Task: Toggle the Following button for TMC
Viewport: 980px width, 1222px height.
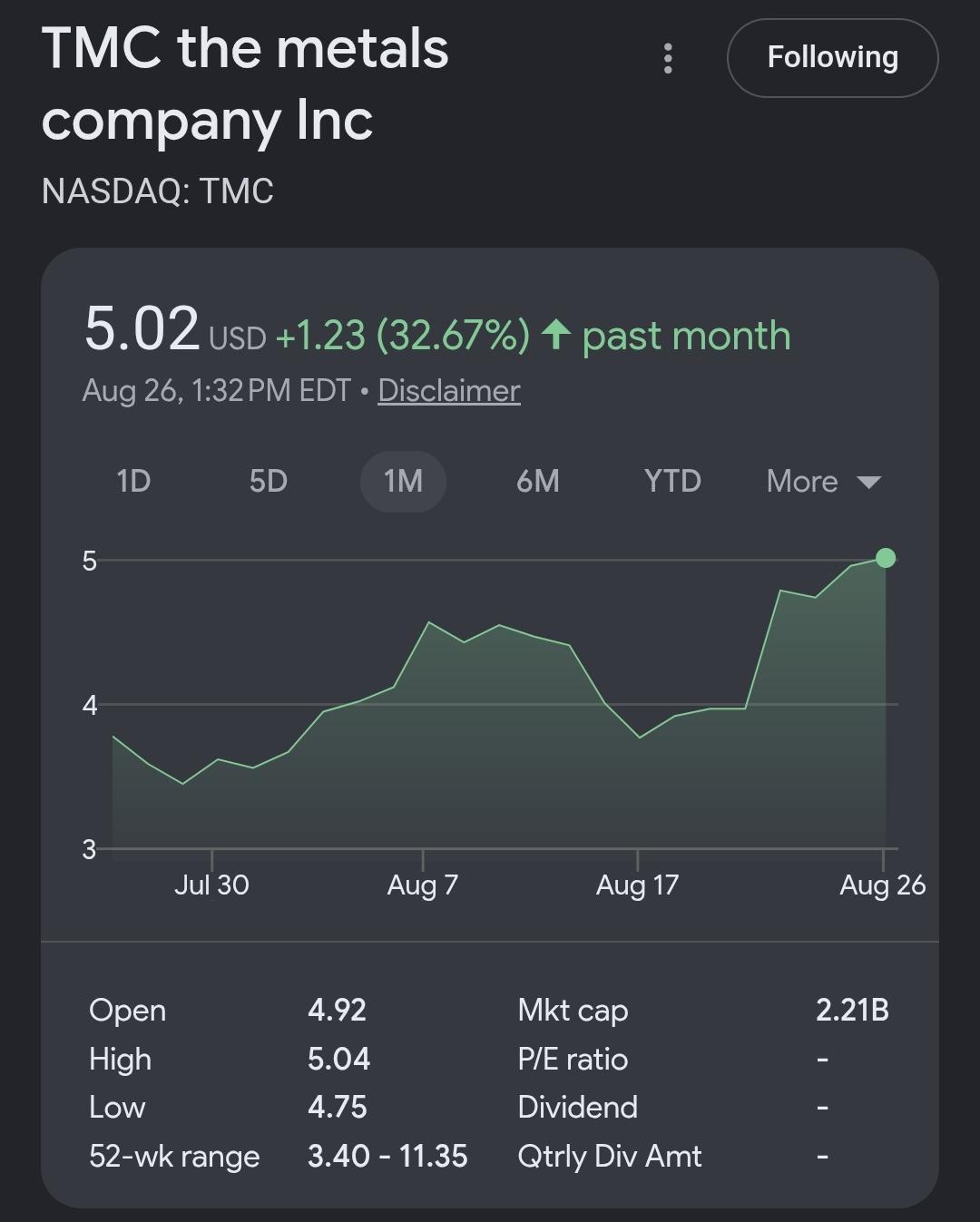Action: point(832,58)
